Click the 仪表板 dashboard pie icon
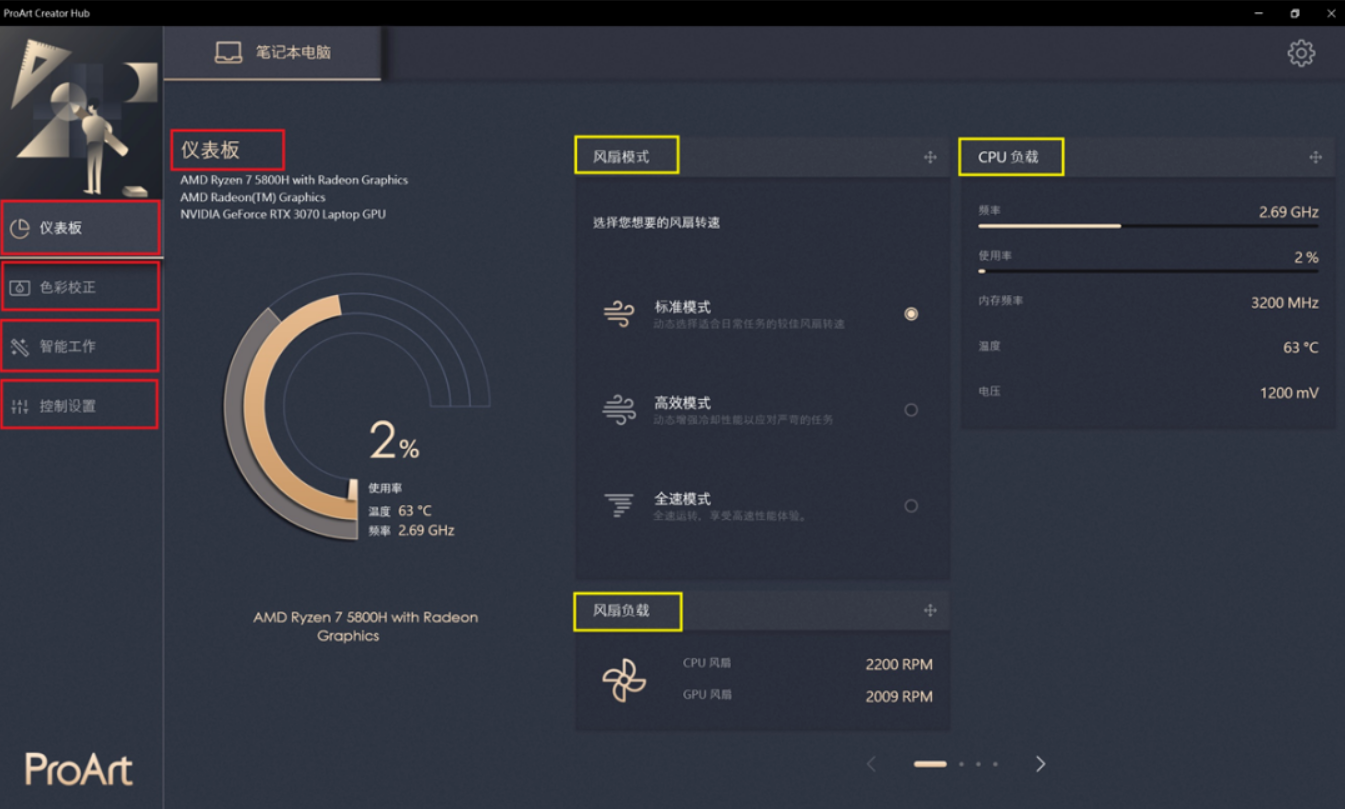The width and height of the screenshot is (1345, 809). coord(20,229)
